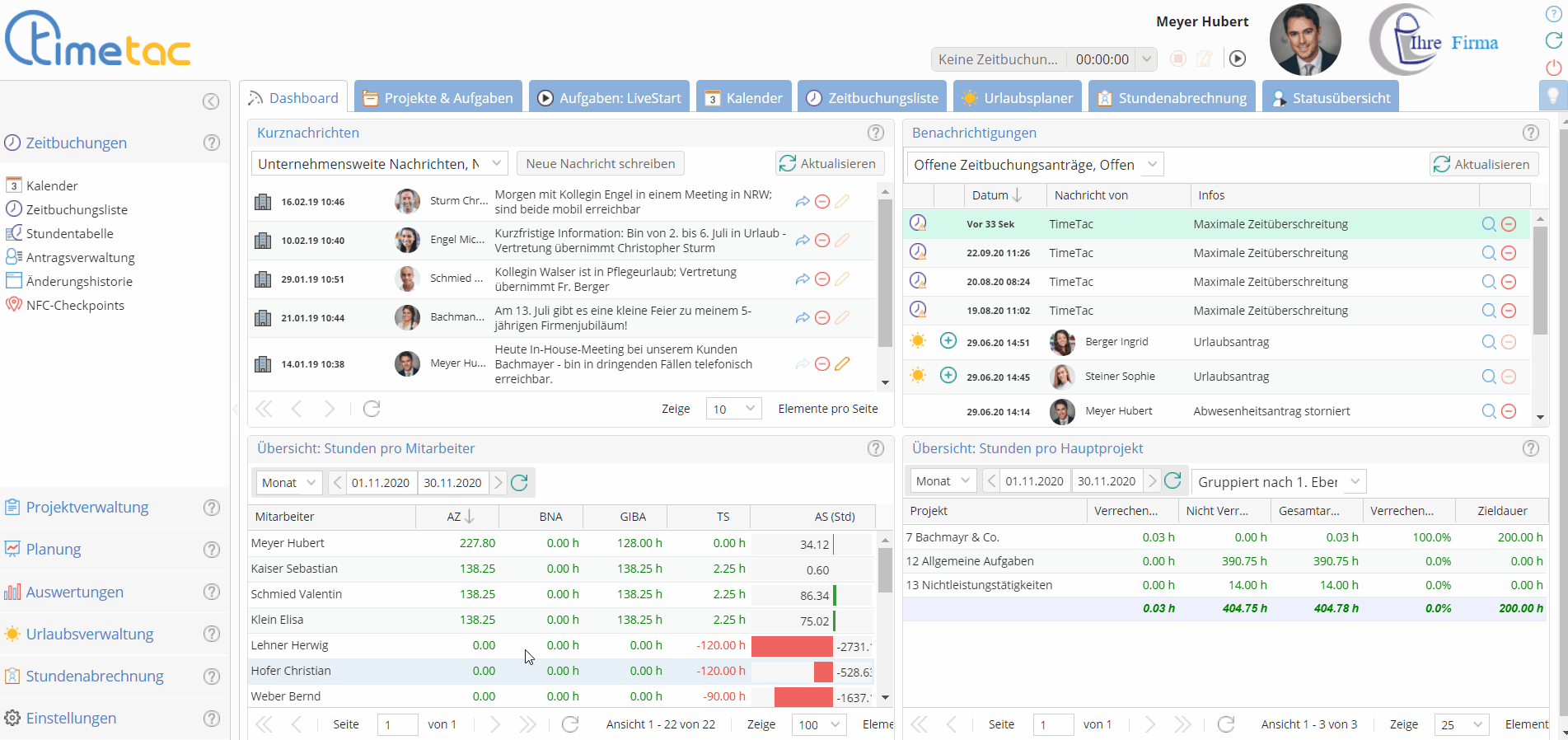This screenshot has width=1568, height=740.
Task: Edit the Meyer Hu... message with the pencil icon
Action: pos(842,364)
